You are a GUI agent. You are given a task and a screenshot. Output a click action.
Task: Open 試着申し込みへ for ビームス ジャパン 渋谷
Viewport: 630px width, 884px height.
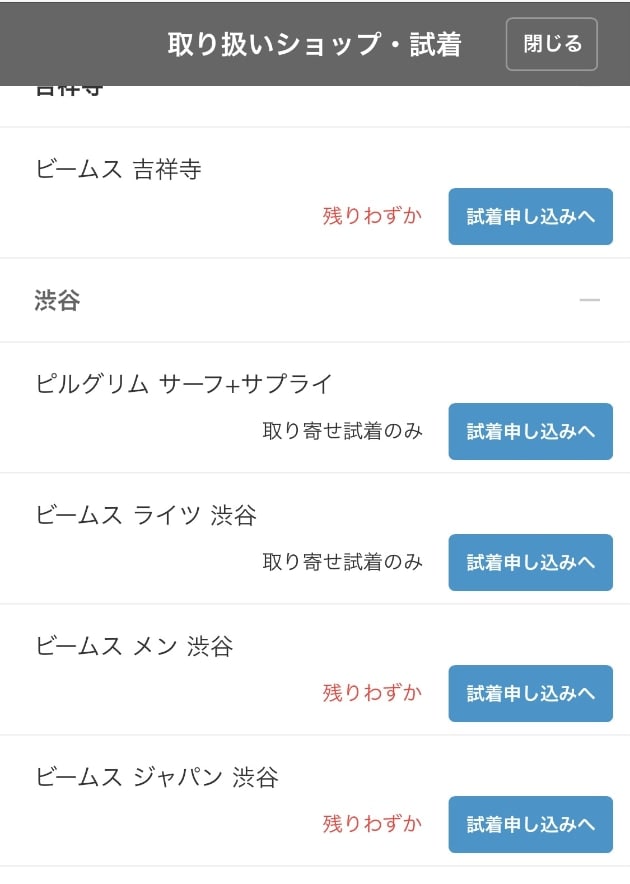[531, 824]
